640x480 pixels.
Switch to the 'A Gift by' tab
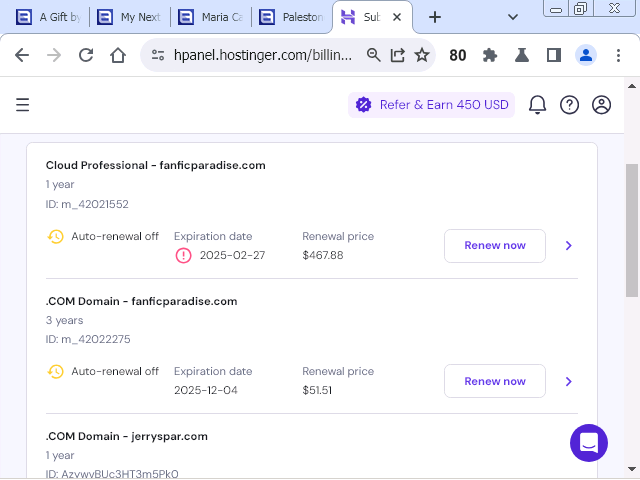pos(49,17)
